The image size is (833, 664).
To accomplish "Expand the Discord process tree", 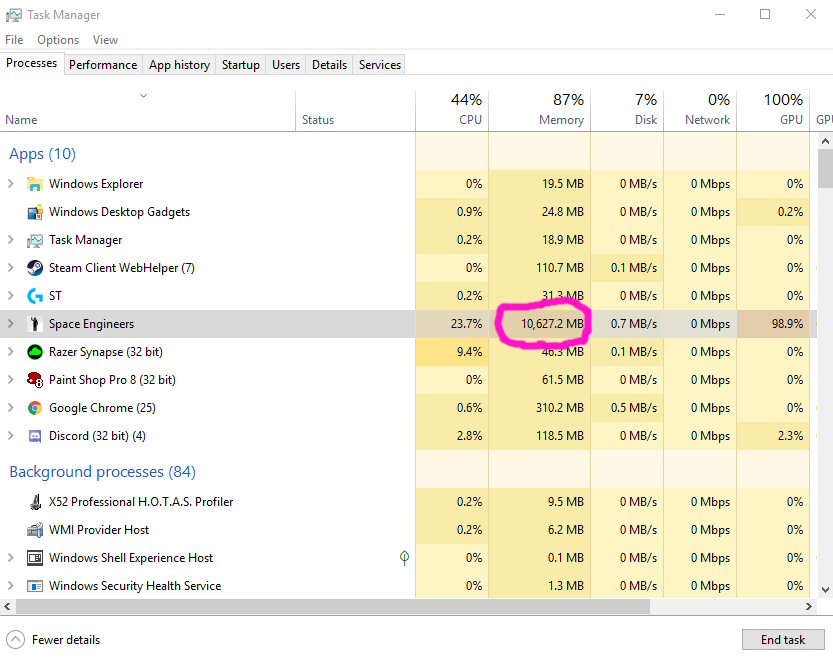I will (11, 436).
